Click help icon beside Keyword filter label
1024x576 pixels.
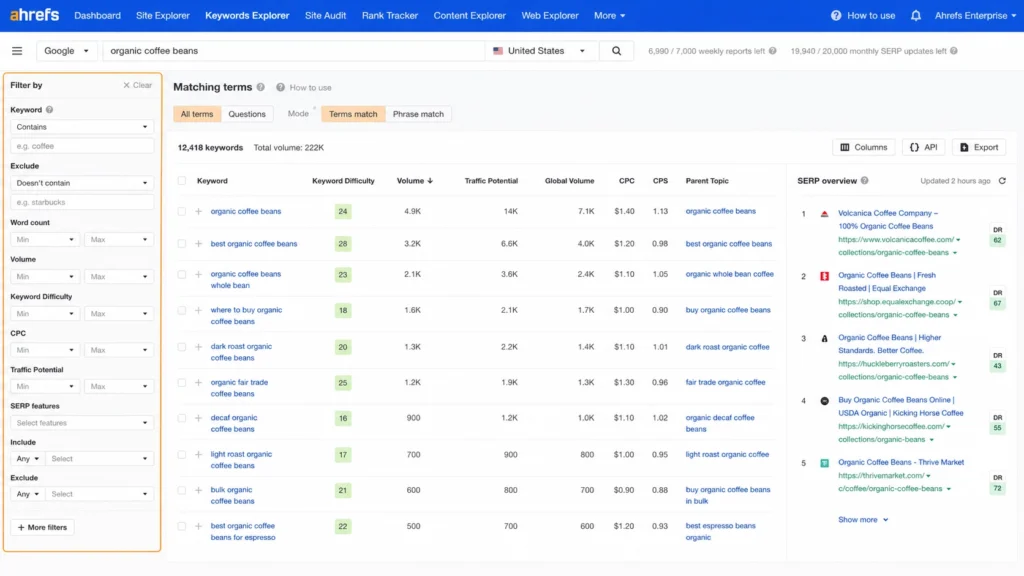[x=50, y=110]
